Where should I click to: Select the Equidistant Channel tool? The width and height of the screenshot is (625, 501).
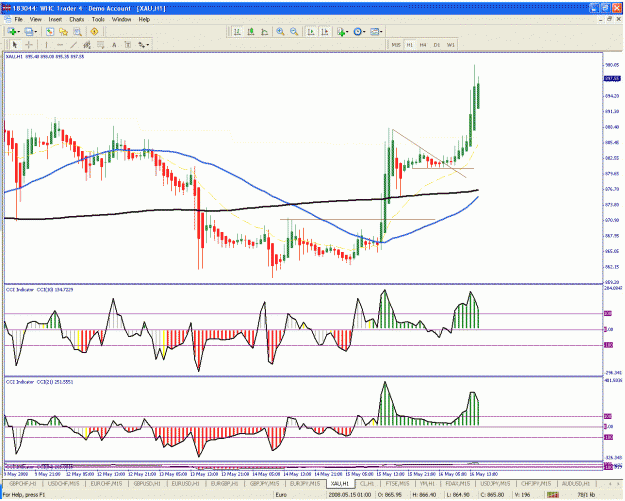pyautogui.click(x=87, y=45)
